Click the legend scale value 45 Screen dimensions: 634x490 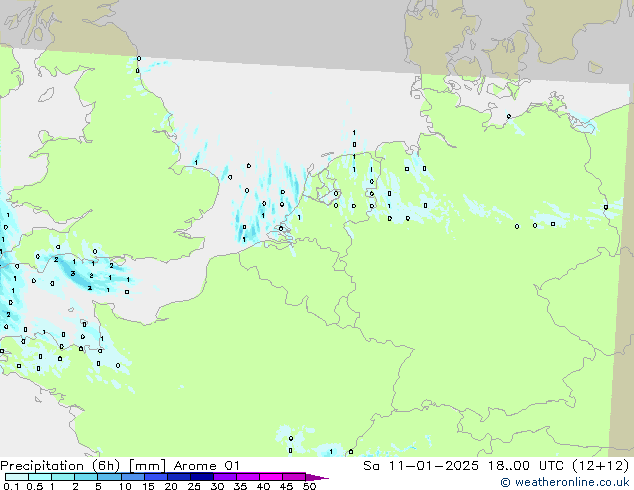coord(286,487)
